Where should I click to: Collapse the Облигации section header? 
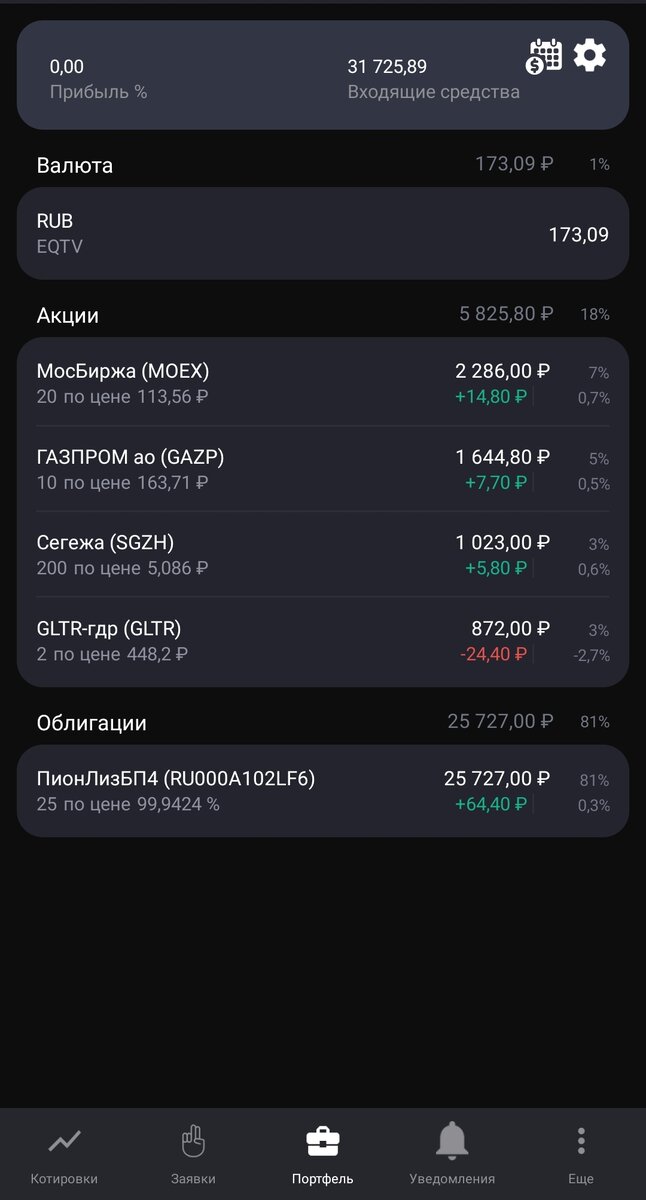[x=323, y=722]
